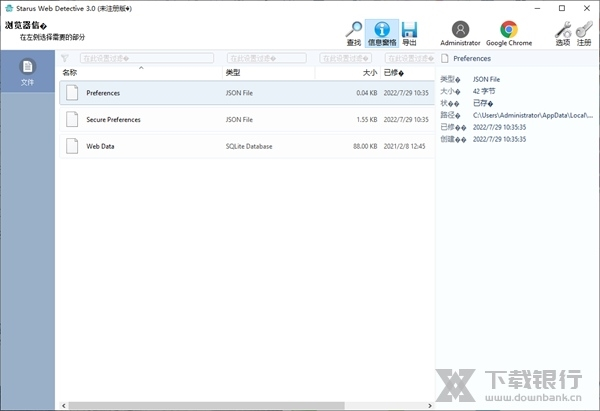Sort by the Size column header
This screenshot has height=411, width=600.
348,72
